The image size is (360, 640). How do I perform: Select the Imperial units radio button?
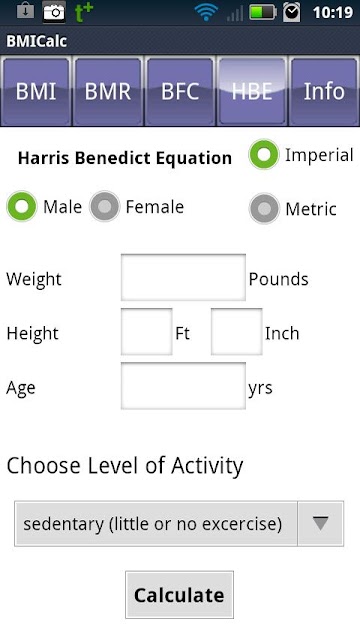click(264, 154)
